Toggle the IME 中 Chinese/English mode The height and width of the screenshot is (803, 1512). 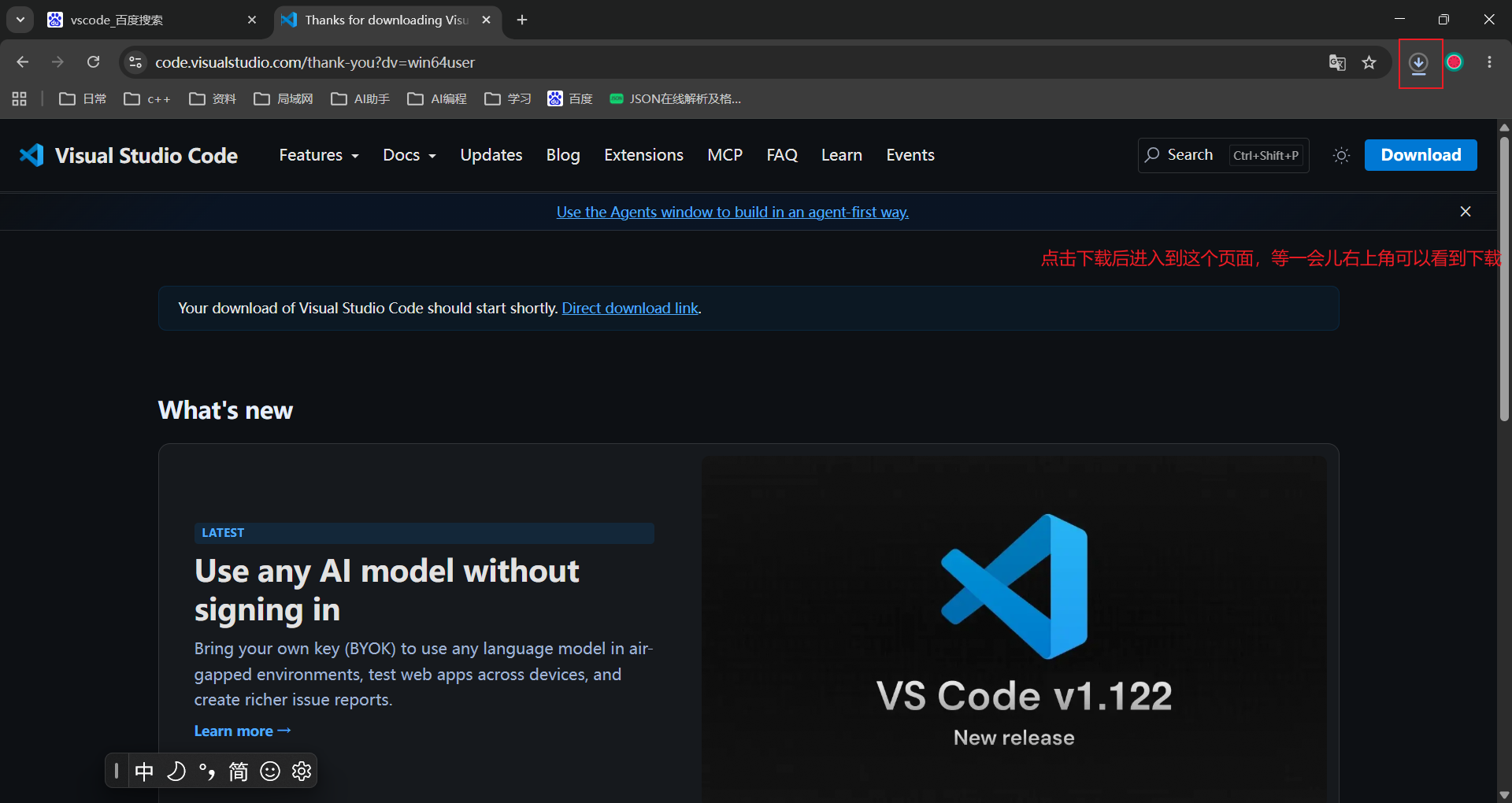[x=144, y=771]
